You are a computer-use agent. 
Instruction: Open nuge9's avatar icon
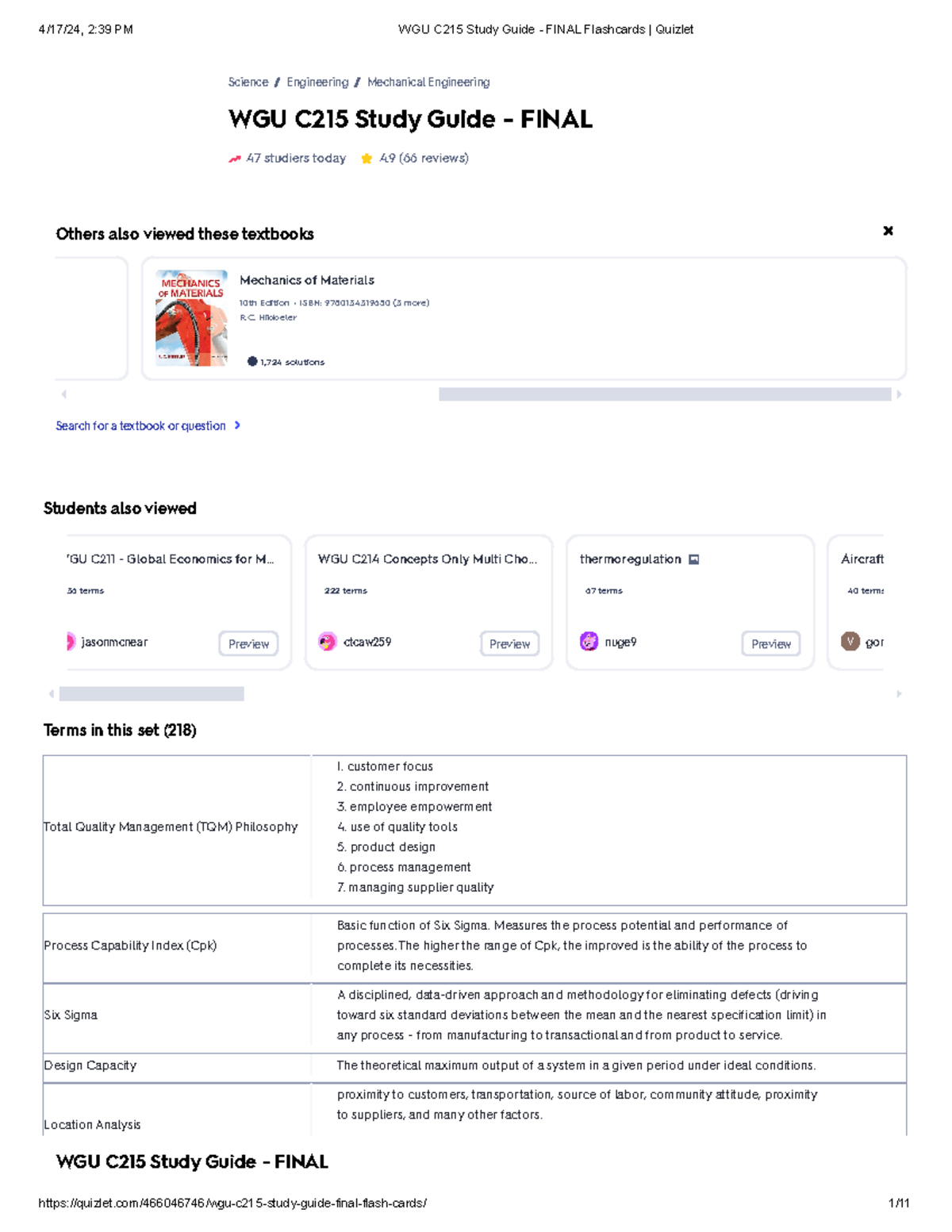(589, 643)
